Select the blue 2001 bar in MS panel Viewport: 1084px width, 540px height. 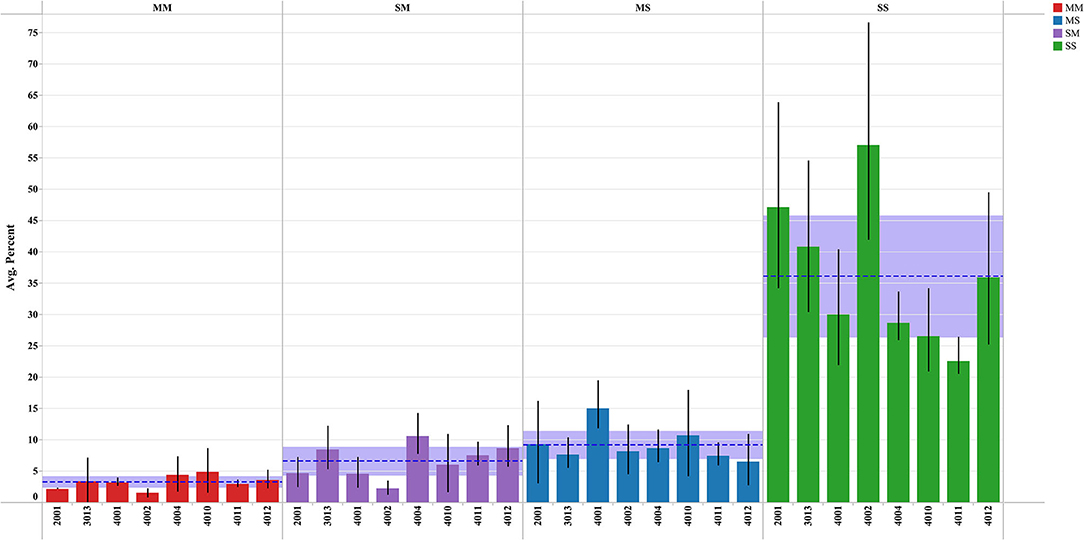point(537,473)
